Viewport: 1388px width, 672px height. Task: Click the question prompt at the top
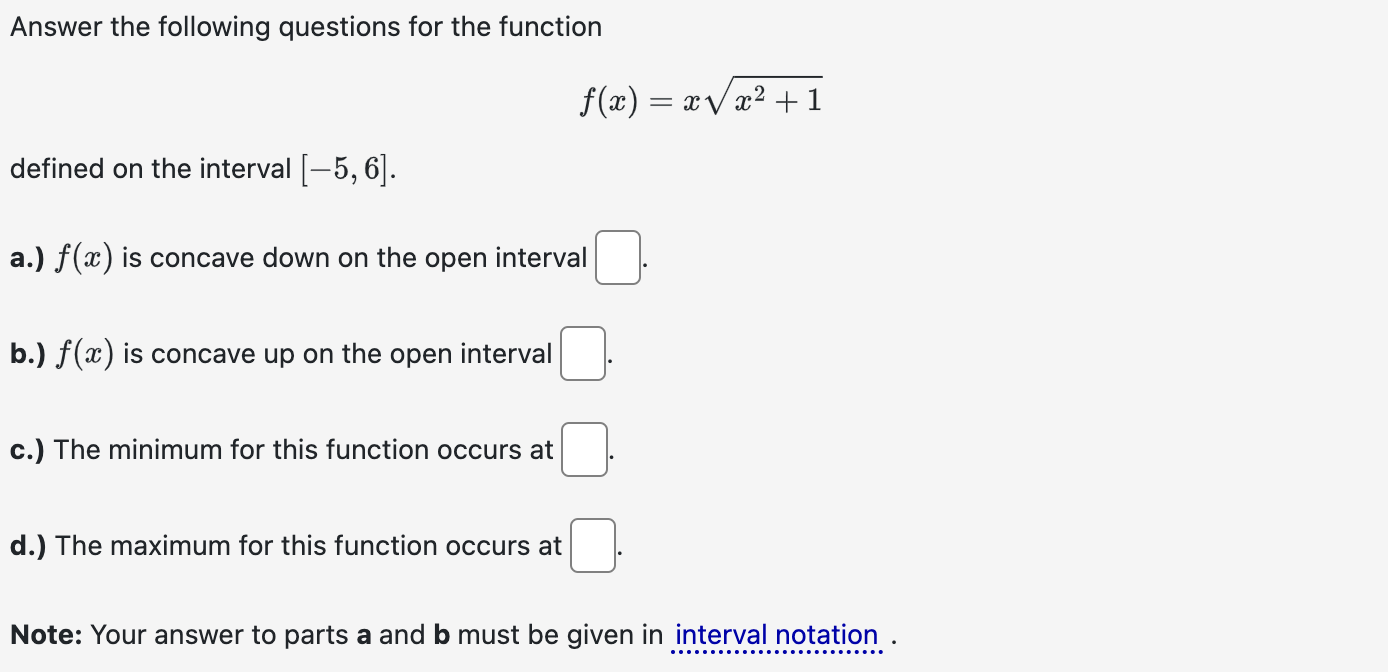pyautogui.click(x=305, y=26)
